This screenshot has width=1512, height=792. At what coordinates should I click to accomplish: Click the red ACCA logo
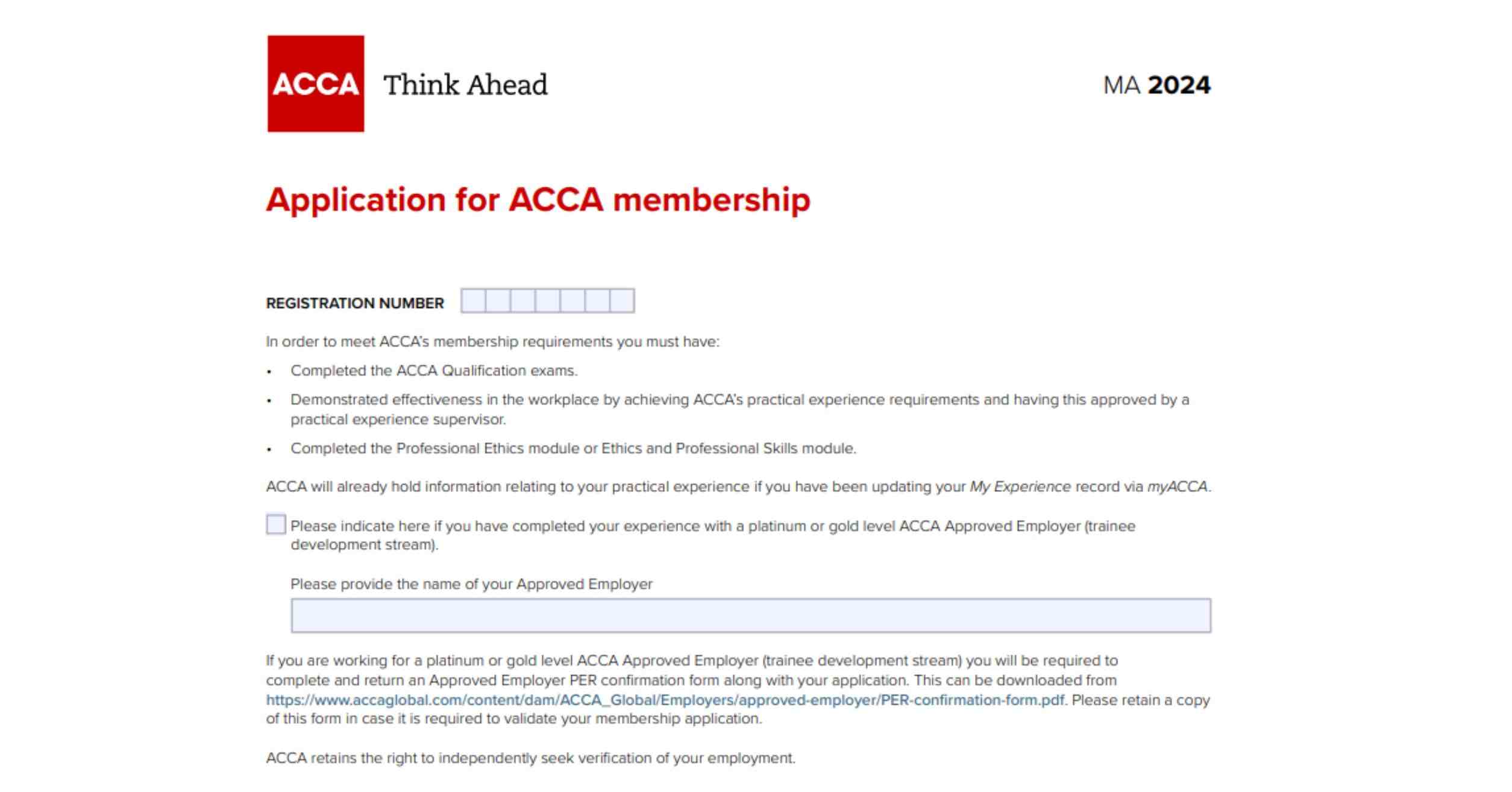tap(316, 83)
